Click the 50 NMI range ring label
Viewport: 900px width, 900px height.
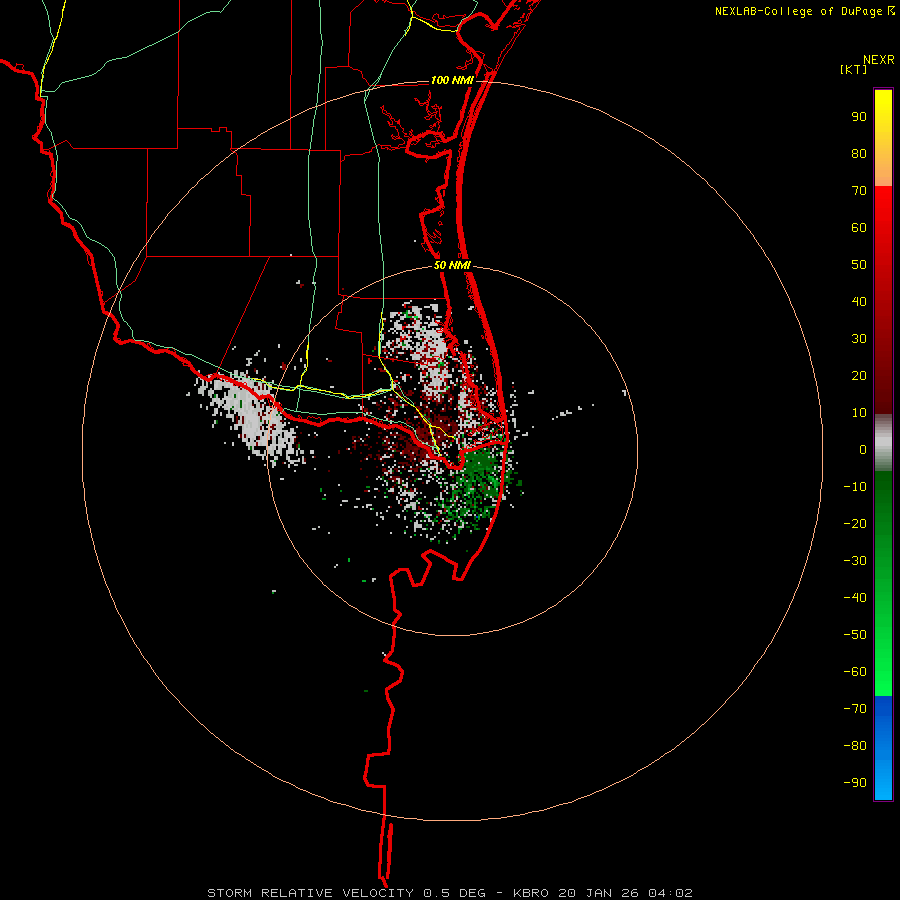tap(452, 265)
